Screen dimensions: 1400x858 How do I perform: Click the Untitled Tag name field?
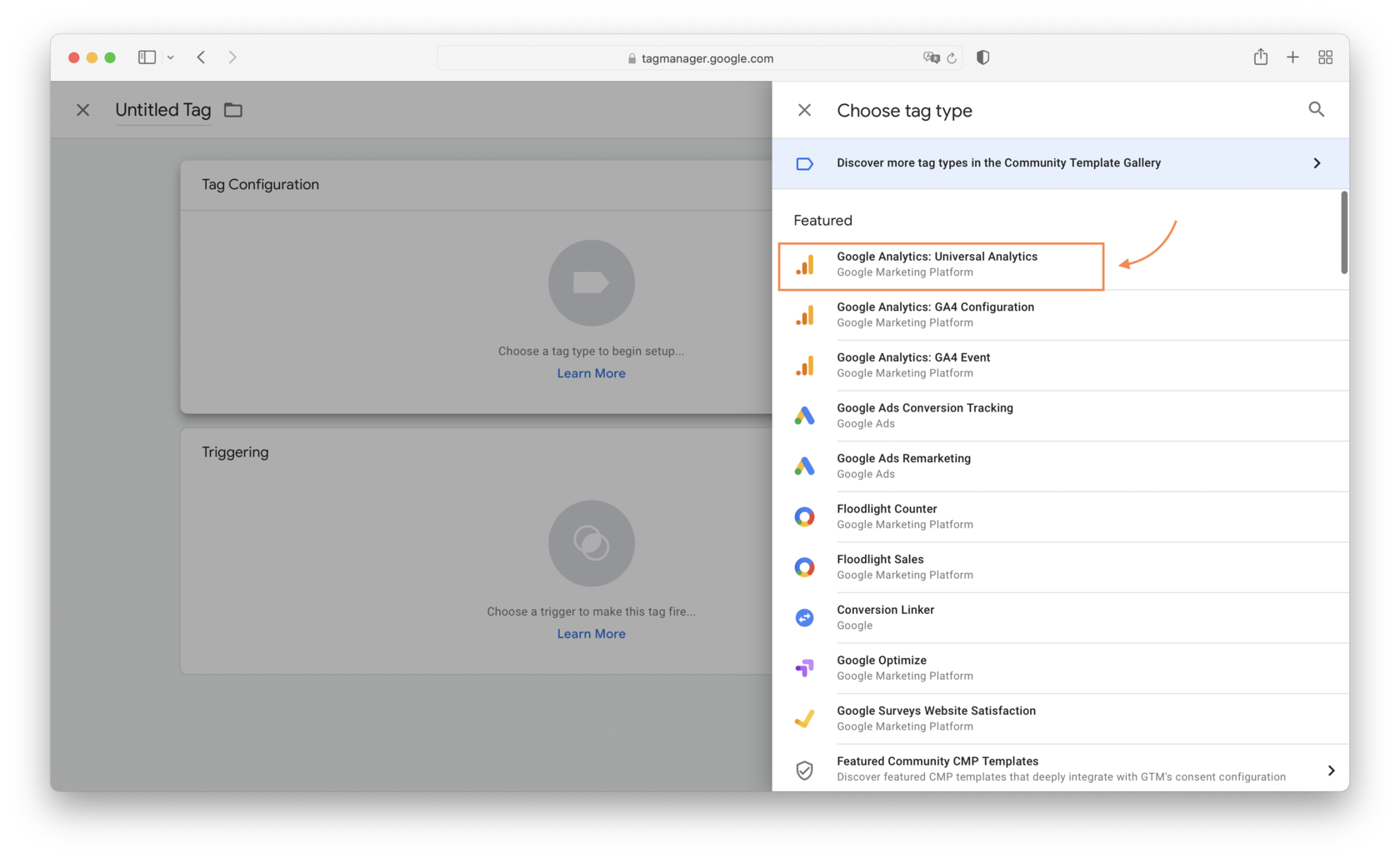pos(163,110)
